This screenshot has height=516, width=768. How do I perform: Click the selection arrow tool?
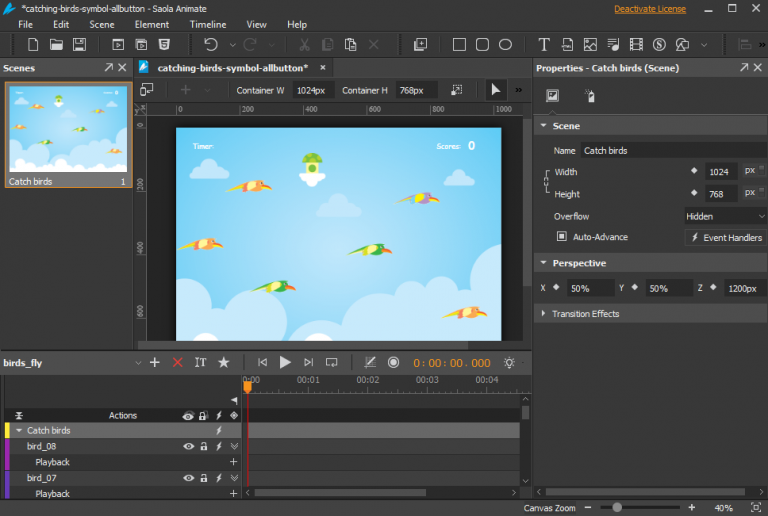496,90
